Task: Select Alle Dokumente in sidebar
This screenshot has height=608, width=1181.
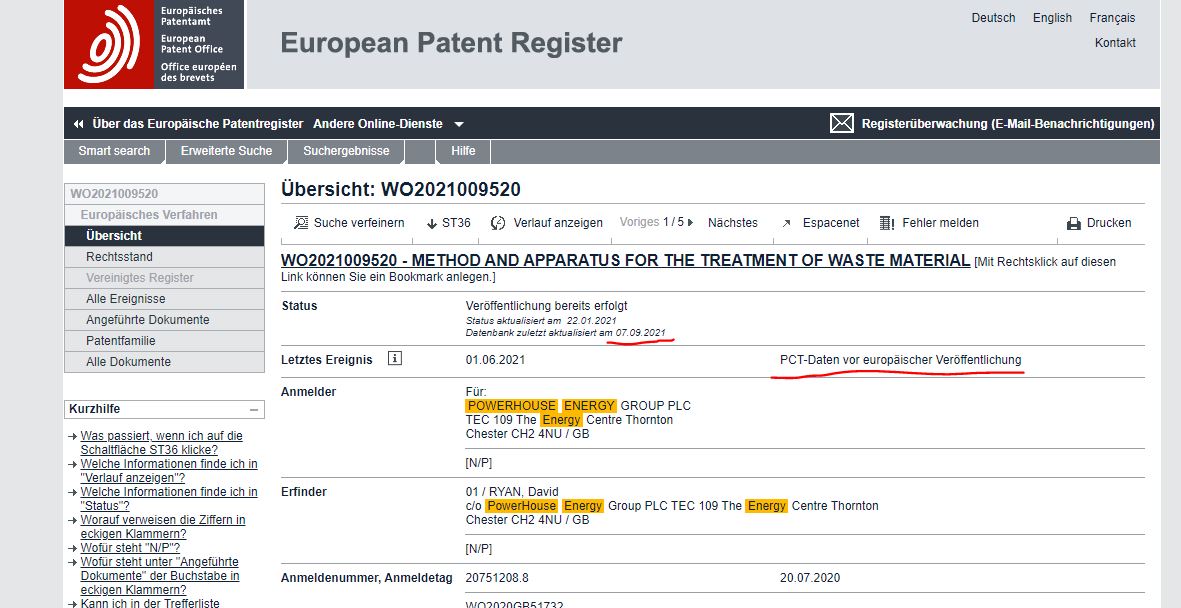Action: 128,362
